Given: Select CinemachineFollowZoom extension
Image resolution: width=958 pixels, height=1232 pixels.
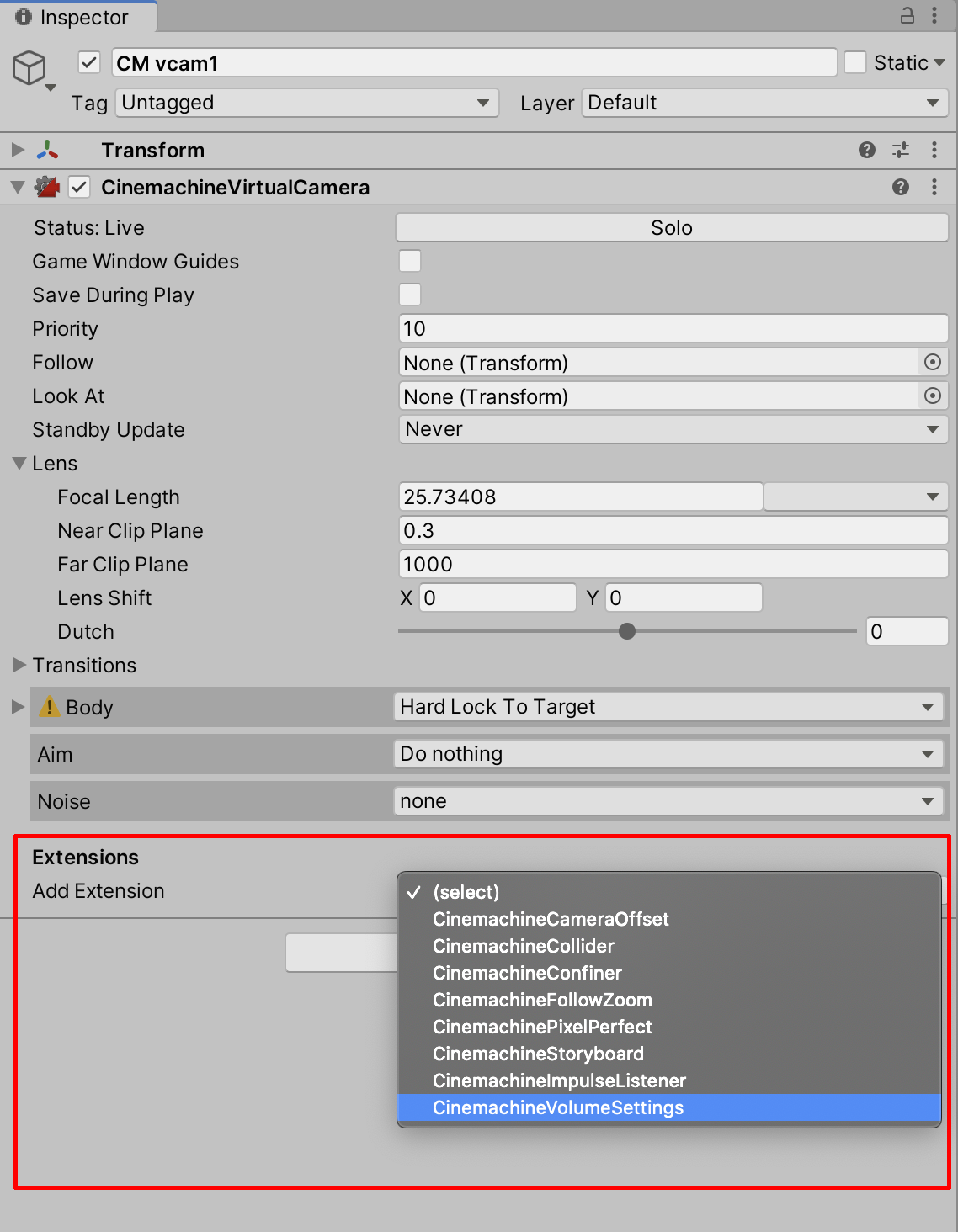Looking at the screenshot, I should 669,1000.
